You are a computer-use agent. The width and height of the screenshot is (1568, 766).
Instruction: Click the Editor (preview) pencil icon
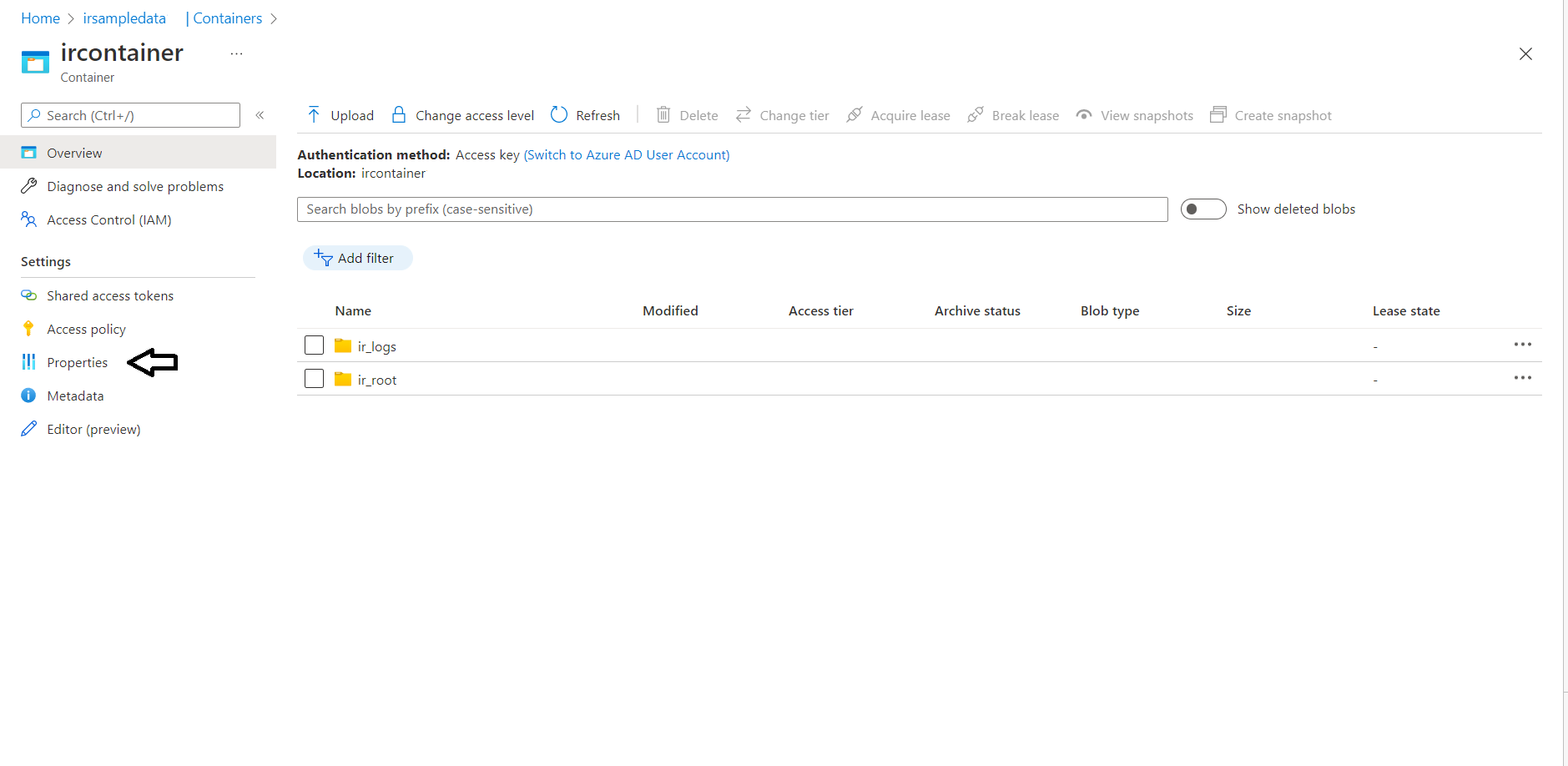tap(29, 429)
